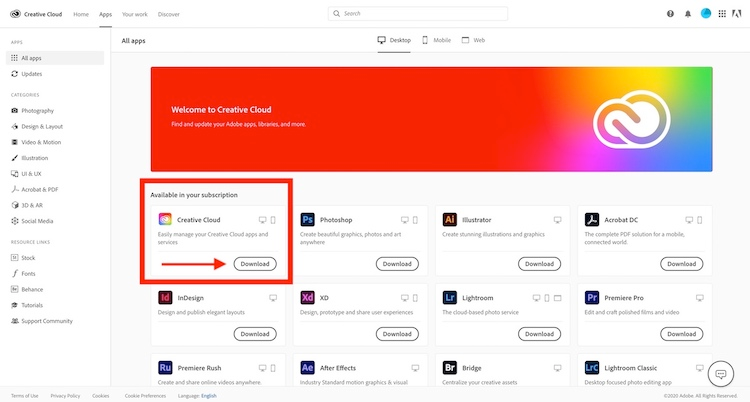
Task: Download Photoshop
Action: pyautogui.click(x=397, y=264)
